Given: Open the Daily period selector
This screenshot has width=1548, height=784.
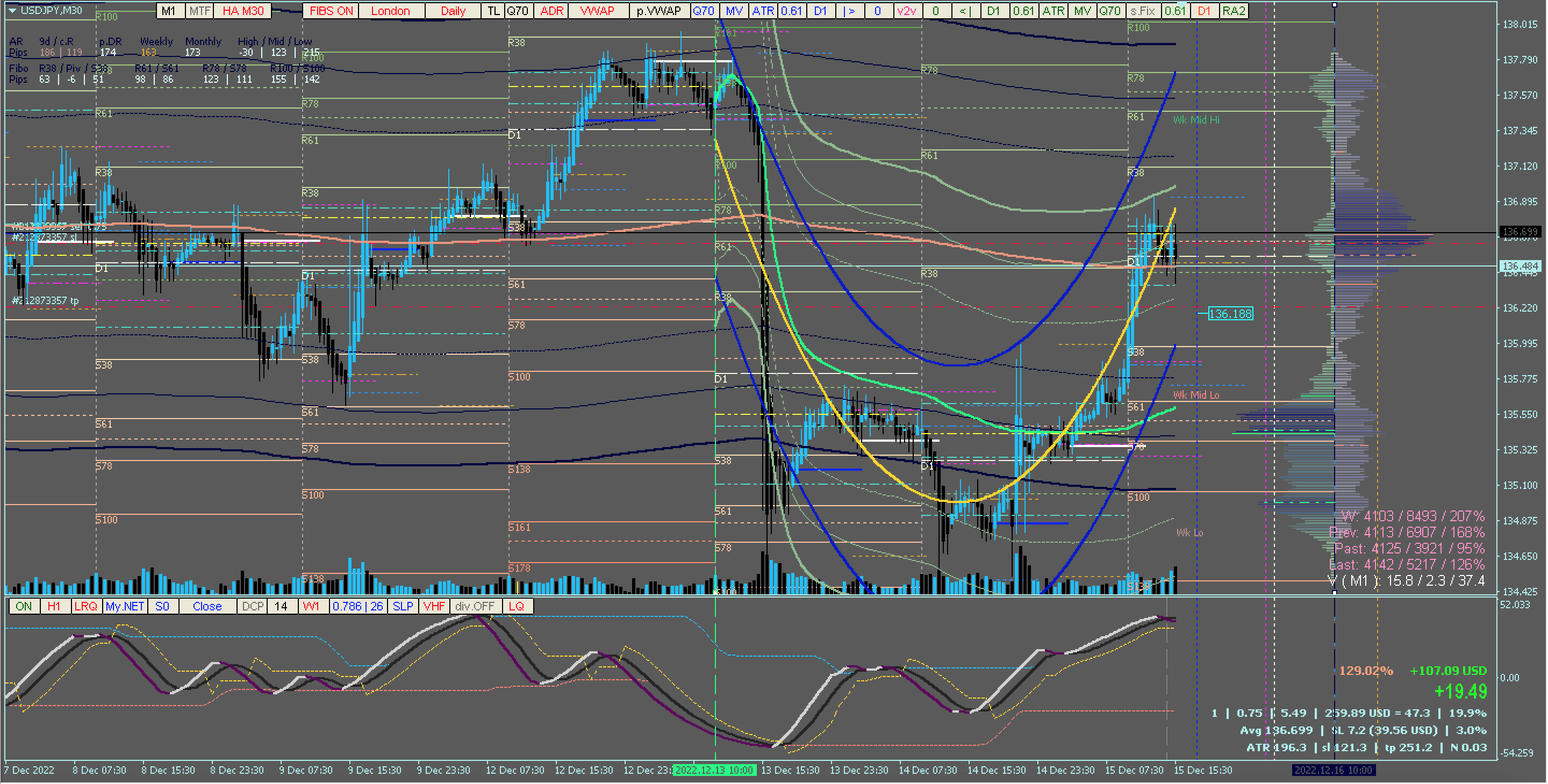Looking at the screenshot, I should tap(453, 11).
